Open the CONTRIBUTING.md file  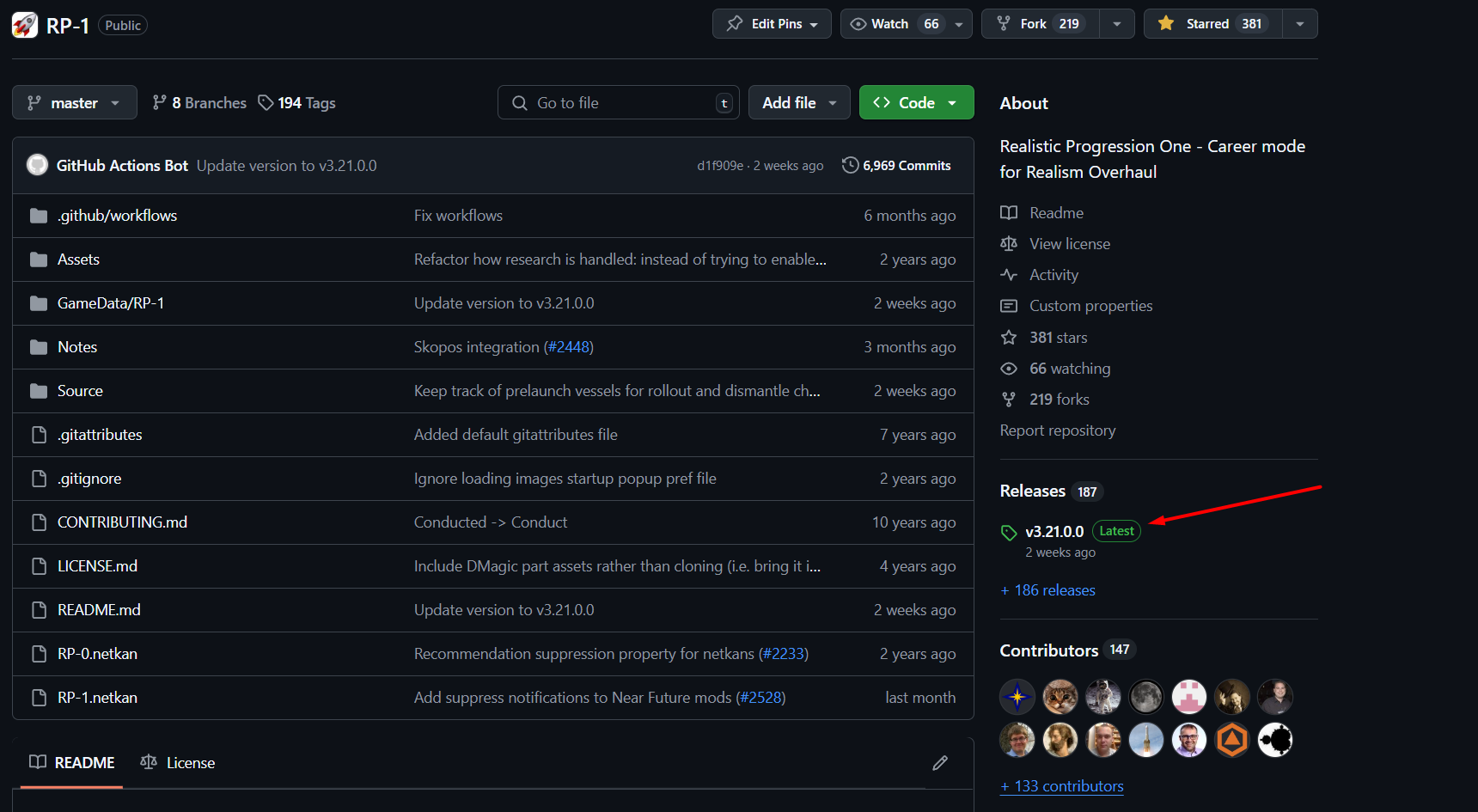(x=122, y=522)
